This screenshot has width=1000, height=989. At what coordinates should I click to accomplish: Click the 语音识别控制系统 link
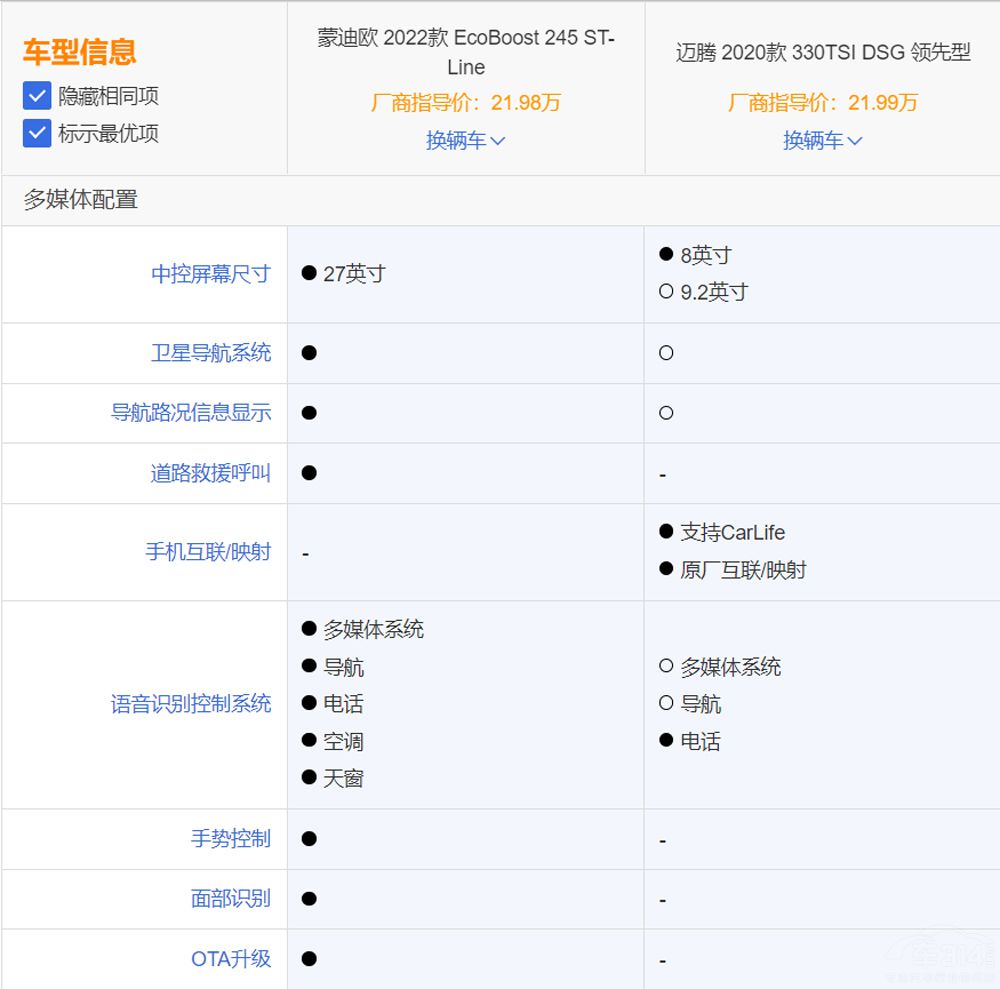tap(191, 704)
